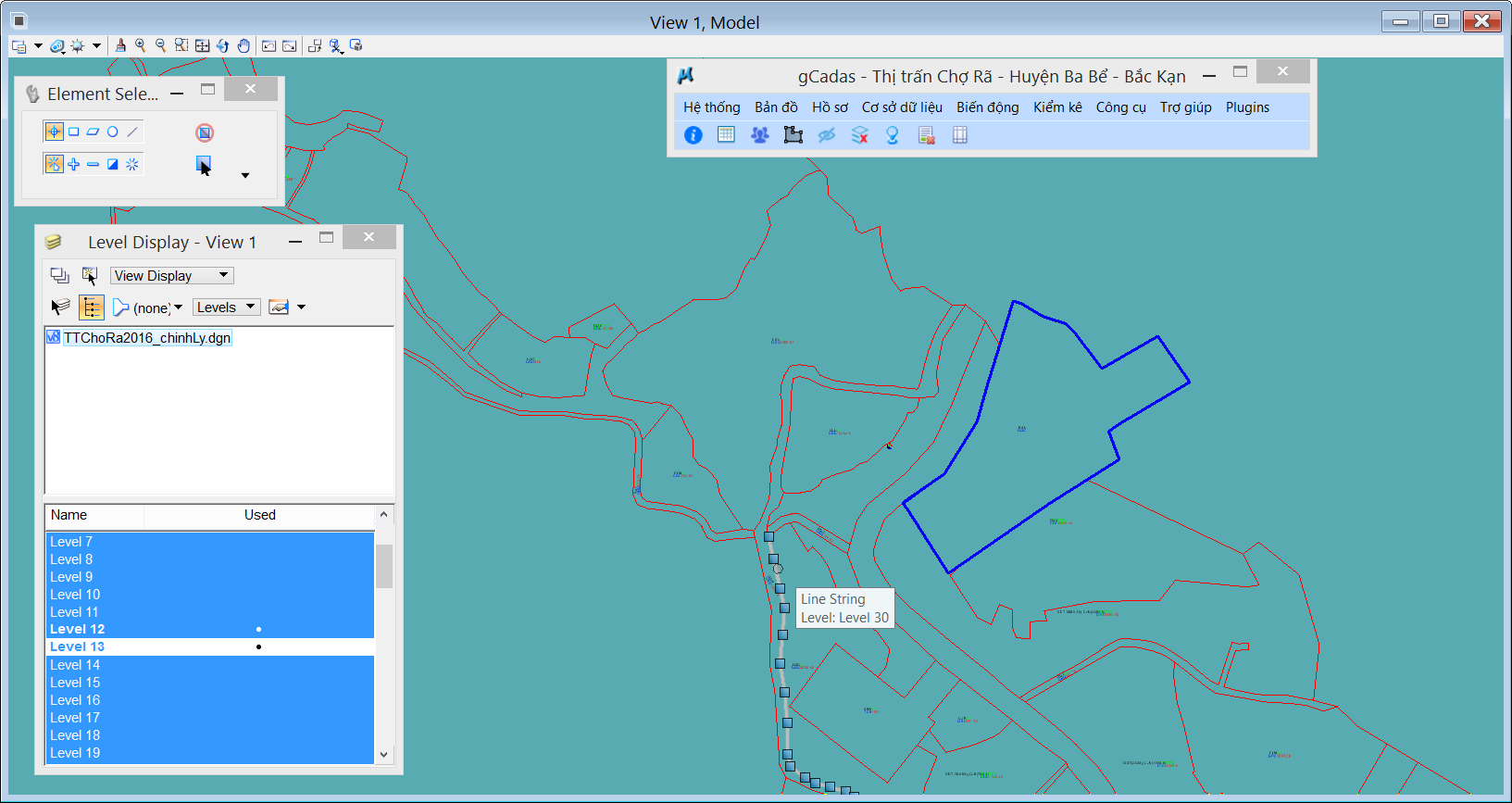Select Level 13 in levels list
This screenshot has width=1512, height=803.
coord(78,646)
